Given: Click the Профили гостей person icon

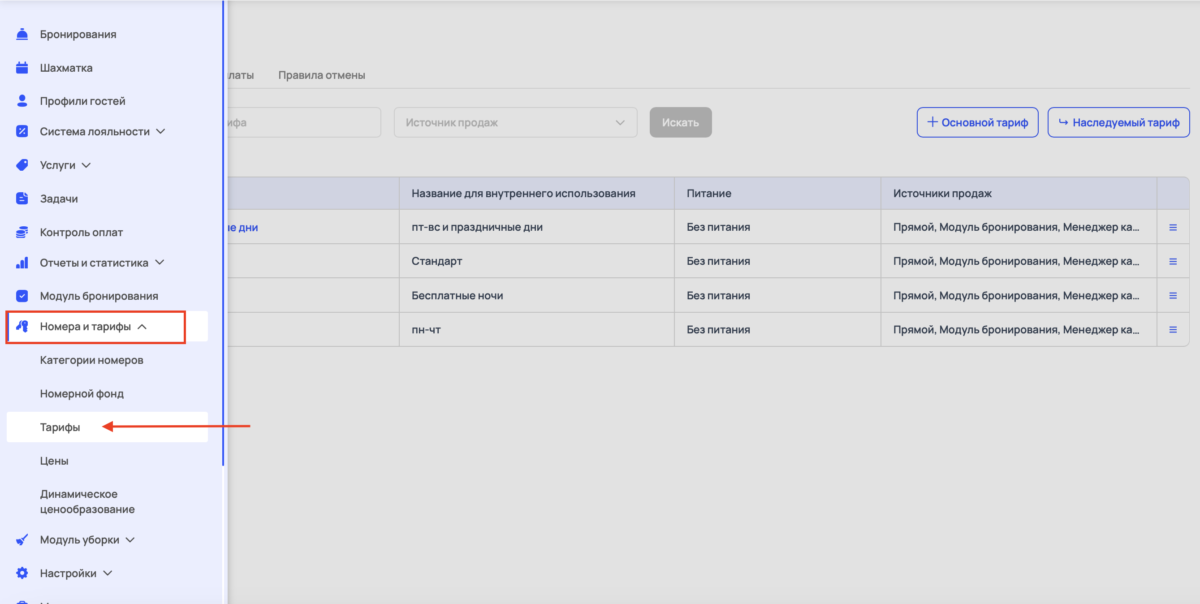Looking at the screenshot, I should click(22, 101).
